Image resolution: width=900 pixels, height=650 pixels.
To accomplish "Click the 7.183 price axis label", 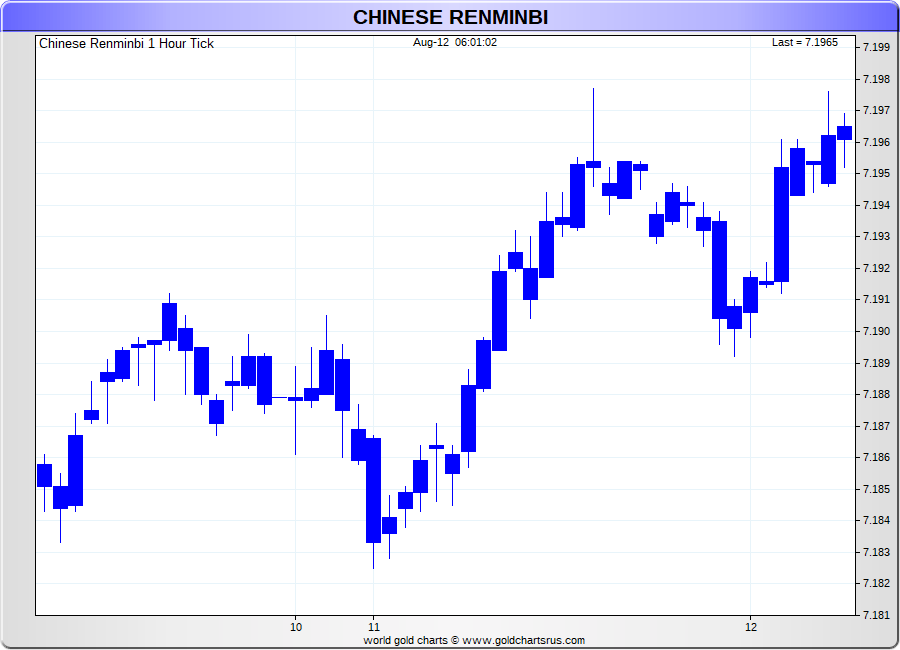I will coord(876,552).
